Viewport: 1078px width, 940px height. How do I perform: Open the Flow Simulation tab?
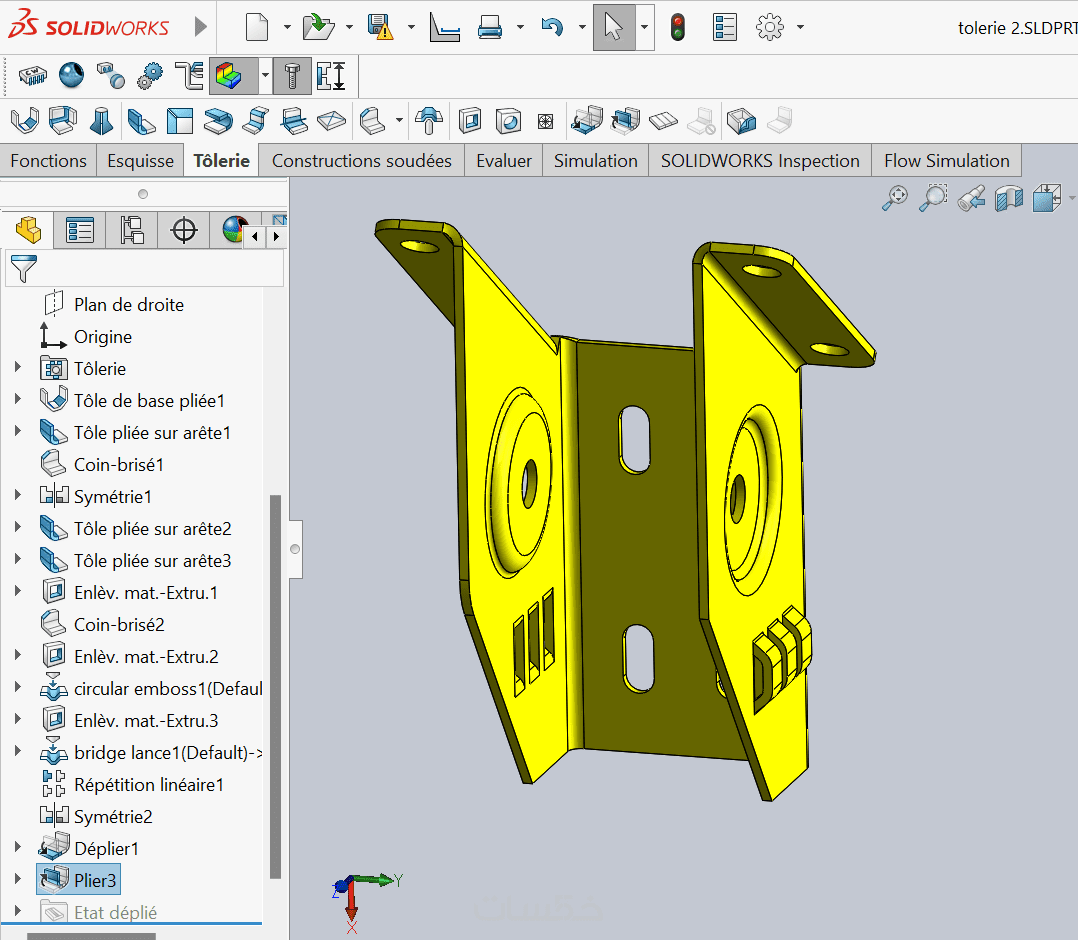point(946,161)
